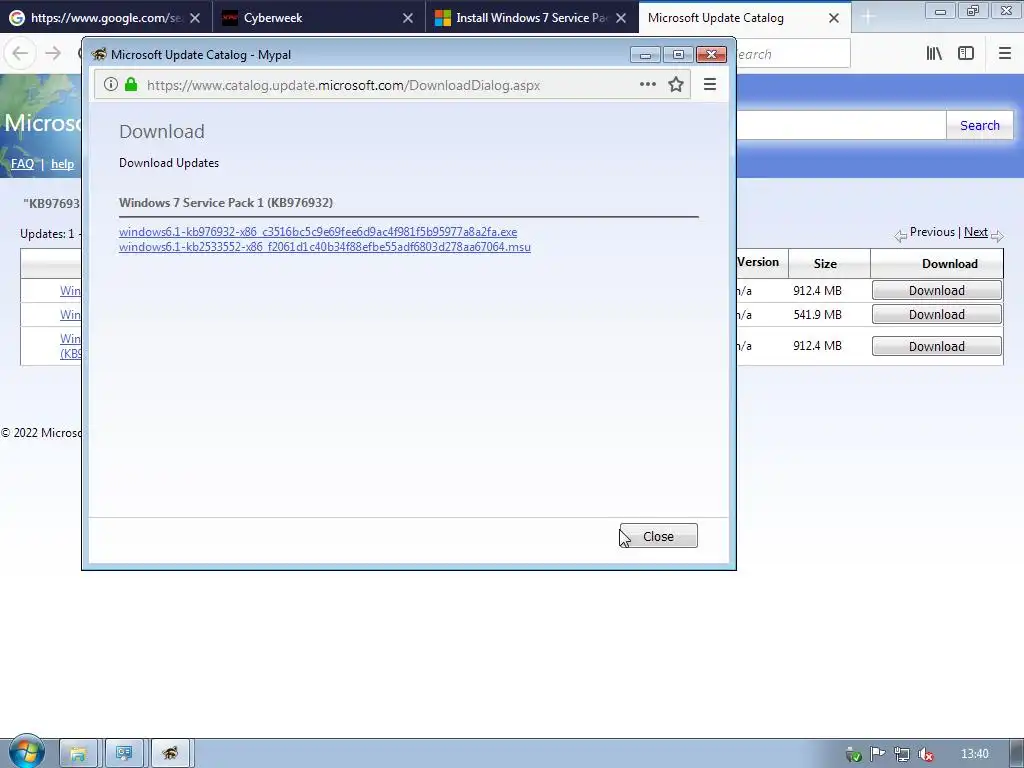
Task: Open Windows Explorer from the taskbar
Action: [78, 754]
